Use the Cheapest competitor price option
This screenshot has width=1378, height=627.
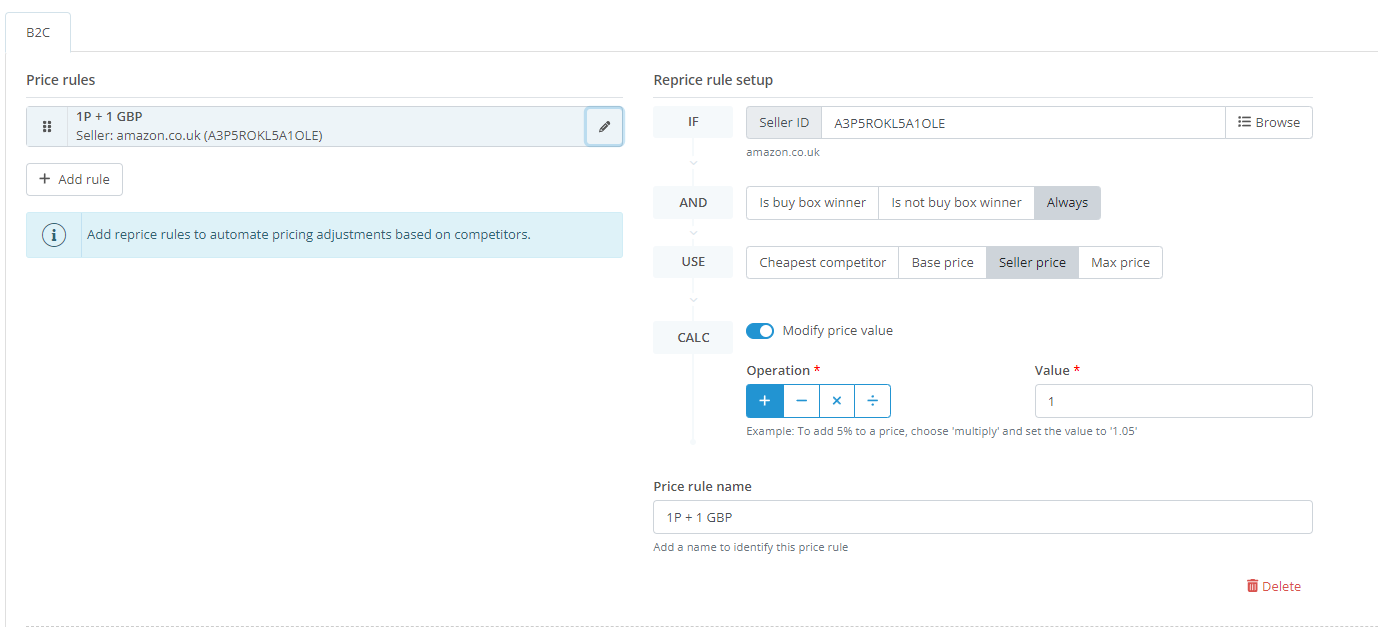pyautogui.click(x=822, y=263)
